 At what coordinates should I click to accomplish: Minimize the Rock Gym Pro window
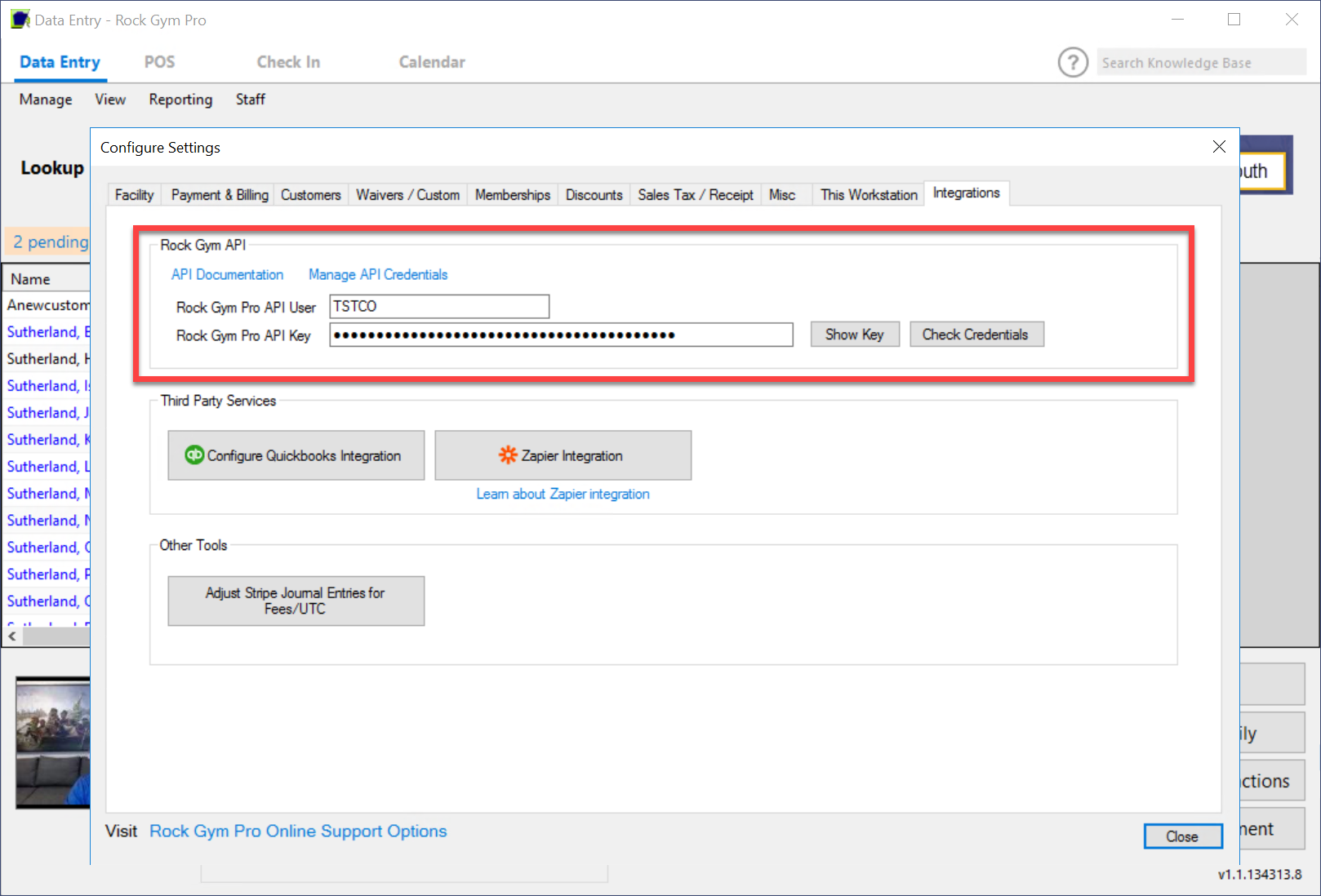(x=1178, y=20)
